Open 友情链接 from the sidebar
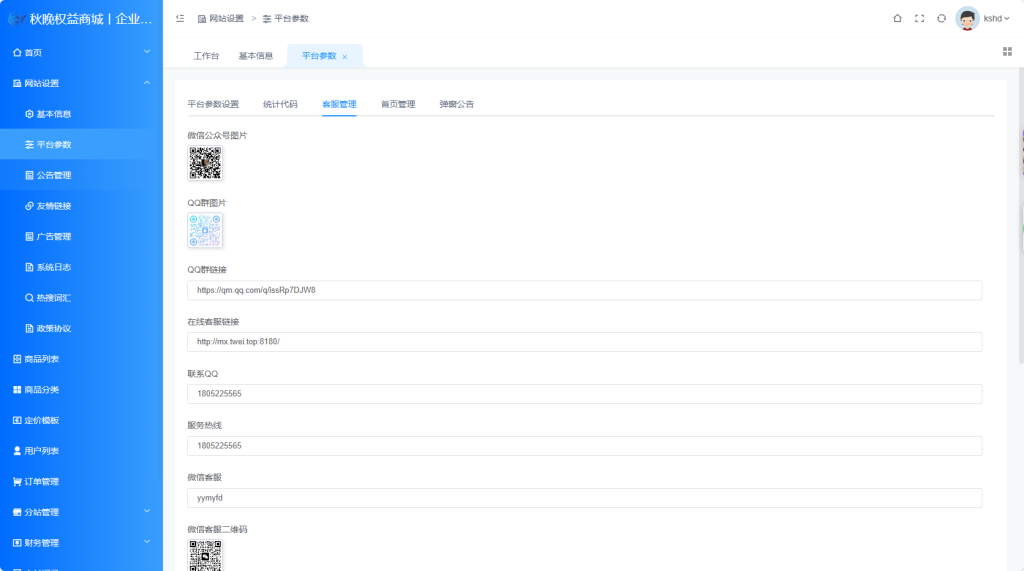 (x=53, y=206)
